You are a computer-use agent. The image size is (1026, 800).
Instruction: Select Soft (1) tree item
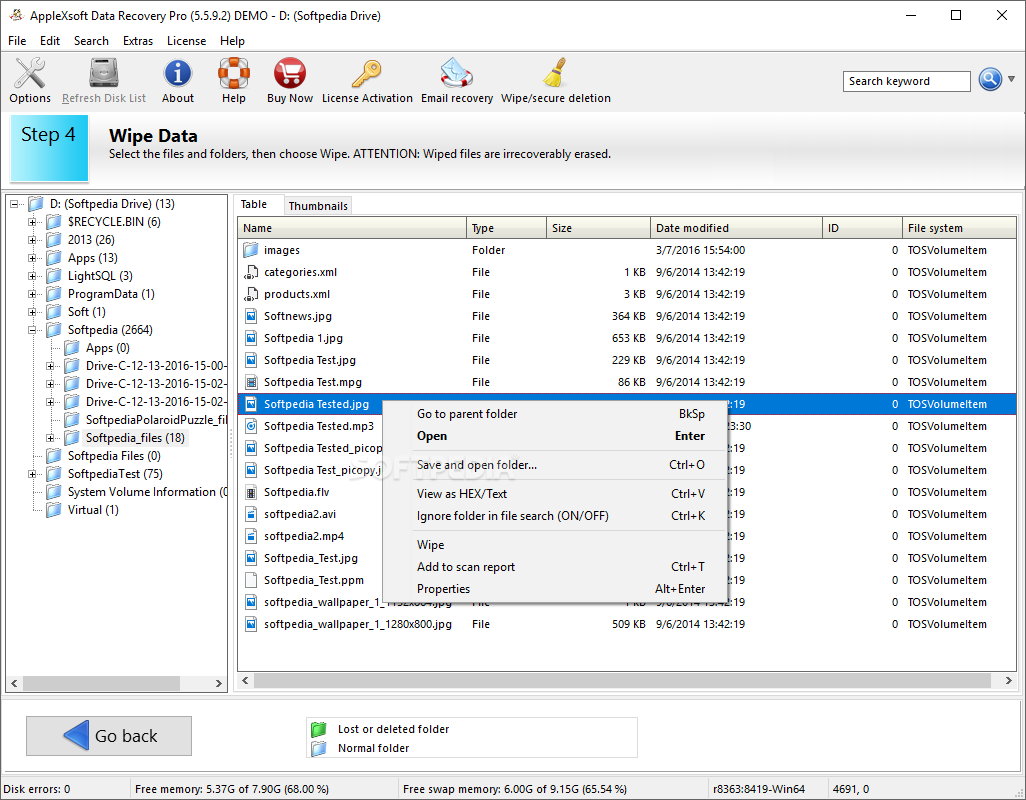pyautogui.click(x=86, y=312)
